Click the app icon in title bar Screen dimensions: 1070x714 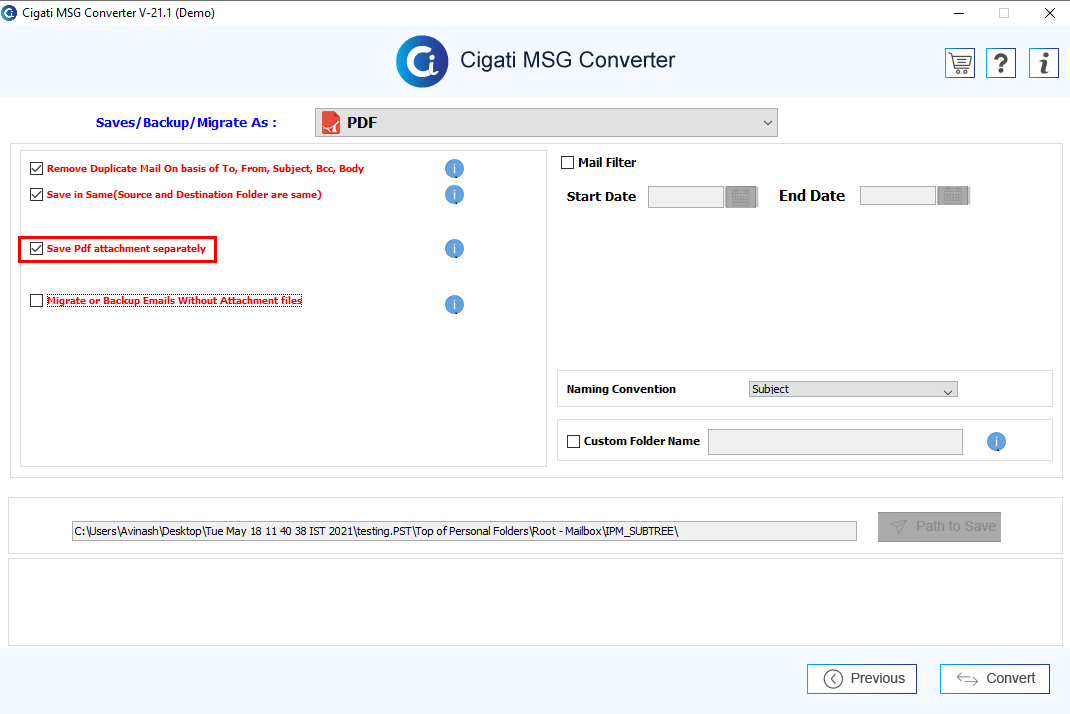pyautogui.click(x=9, y=13)
